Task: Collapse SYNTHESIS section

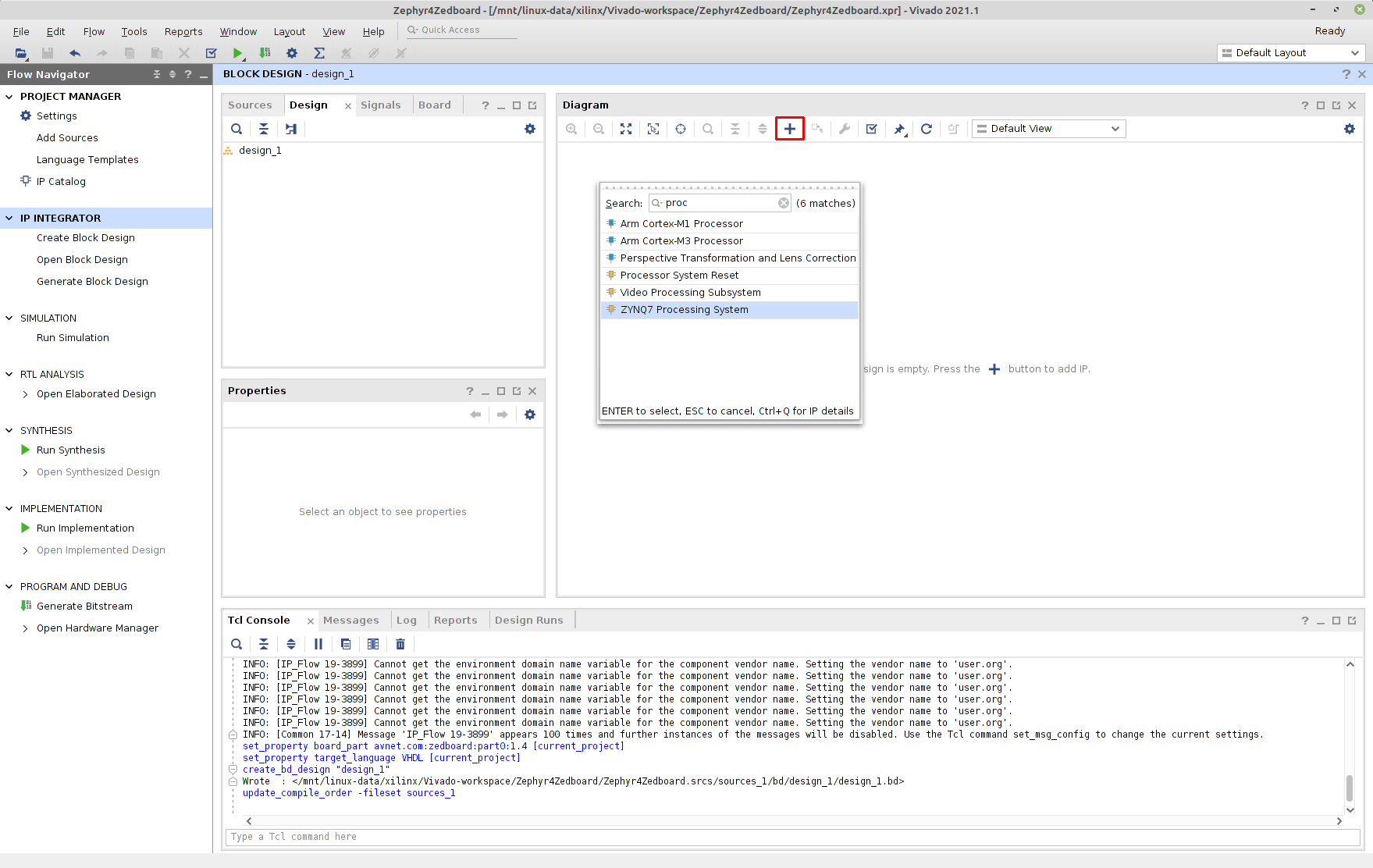Action: (9, 430)
